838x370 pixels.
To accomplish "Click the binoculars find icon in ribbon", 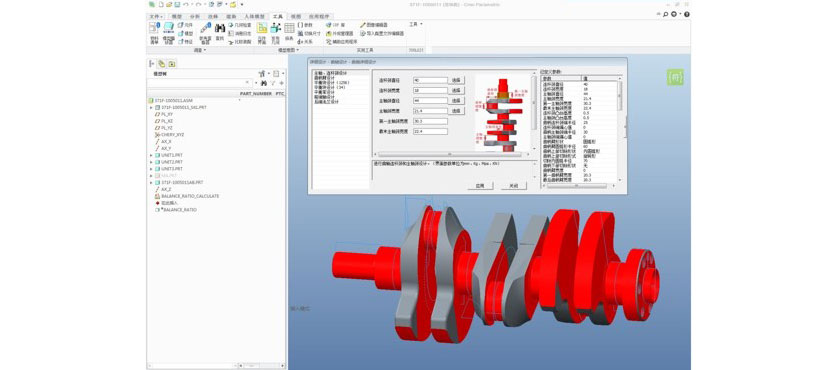I will (x=220, y=28).
